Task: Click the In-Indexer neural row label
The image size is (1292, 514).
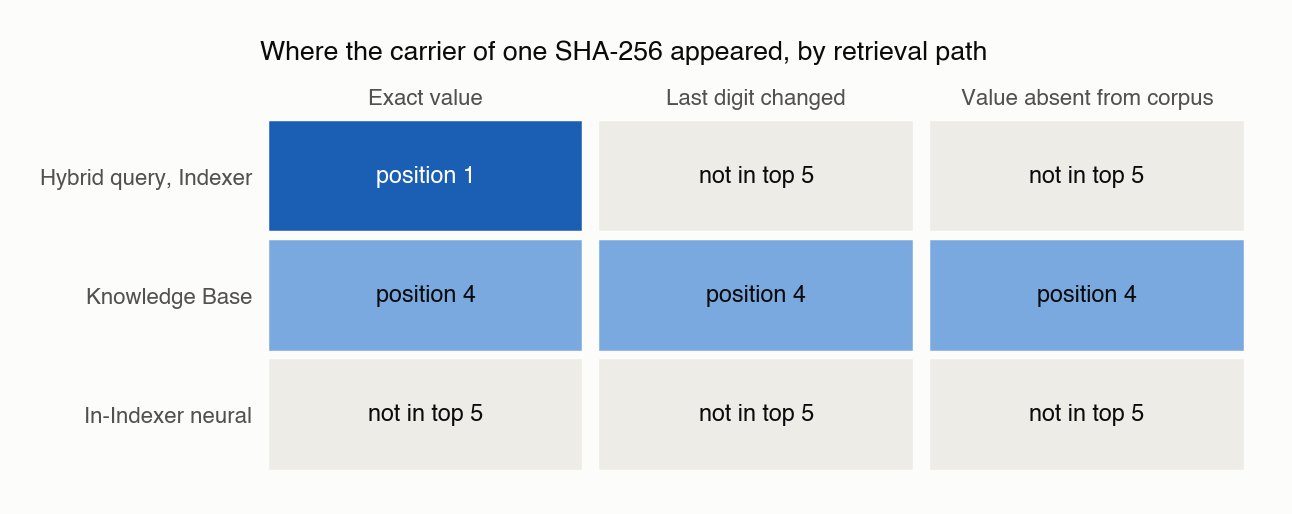Action: (168, 416)
